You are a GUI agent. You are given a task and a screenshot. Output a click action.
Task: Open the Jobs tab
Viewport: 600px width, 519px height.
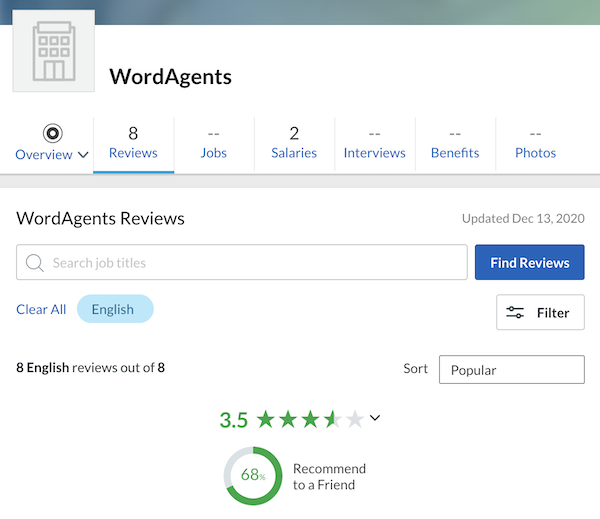click(x=214, y=145)
